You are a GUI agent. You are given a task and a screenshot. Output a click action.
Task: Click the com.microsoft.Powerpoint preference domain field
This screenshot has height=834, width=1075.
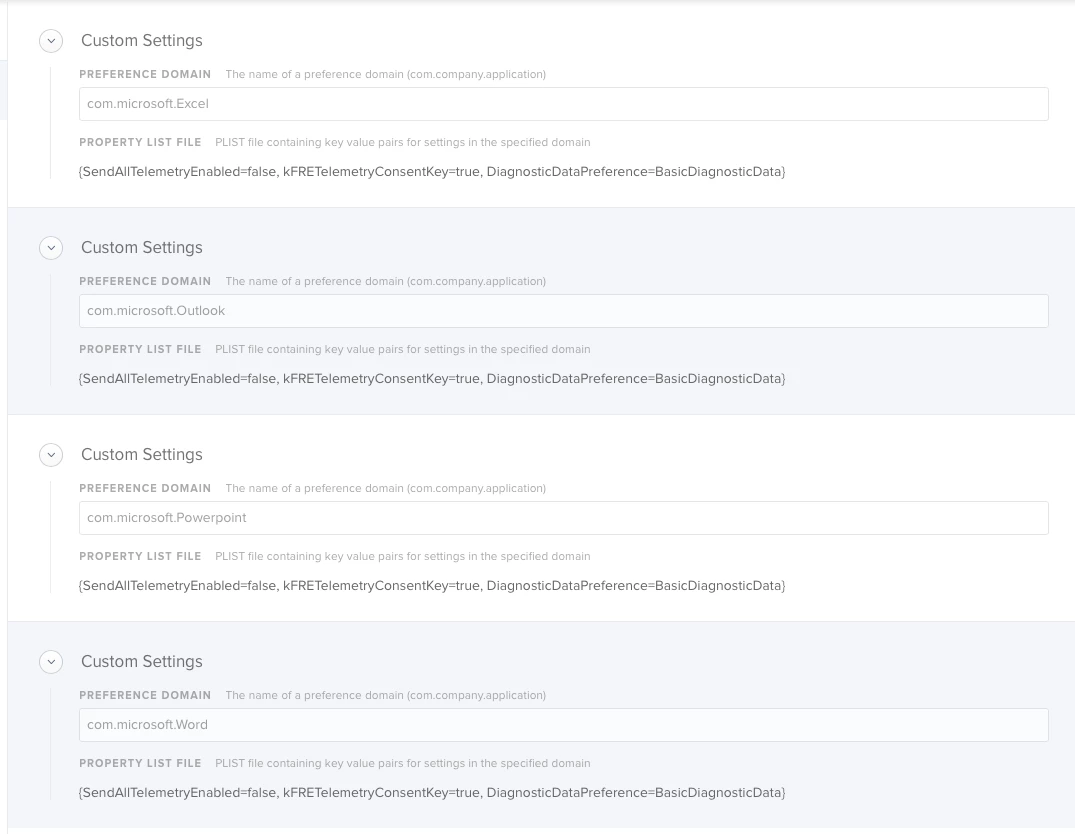tap(564, 518)
